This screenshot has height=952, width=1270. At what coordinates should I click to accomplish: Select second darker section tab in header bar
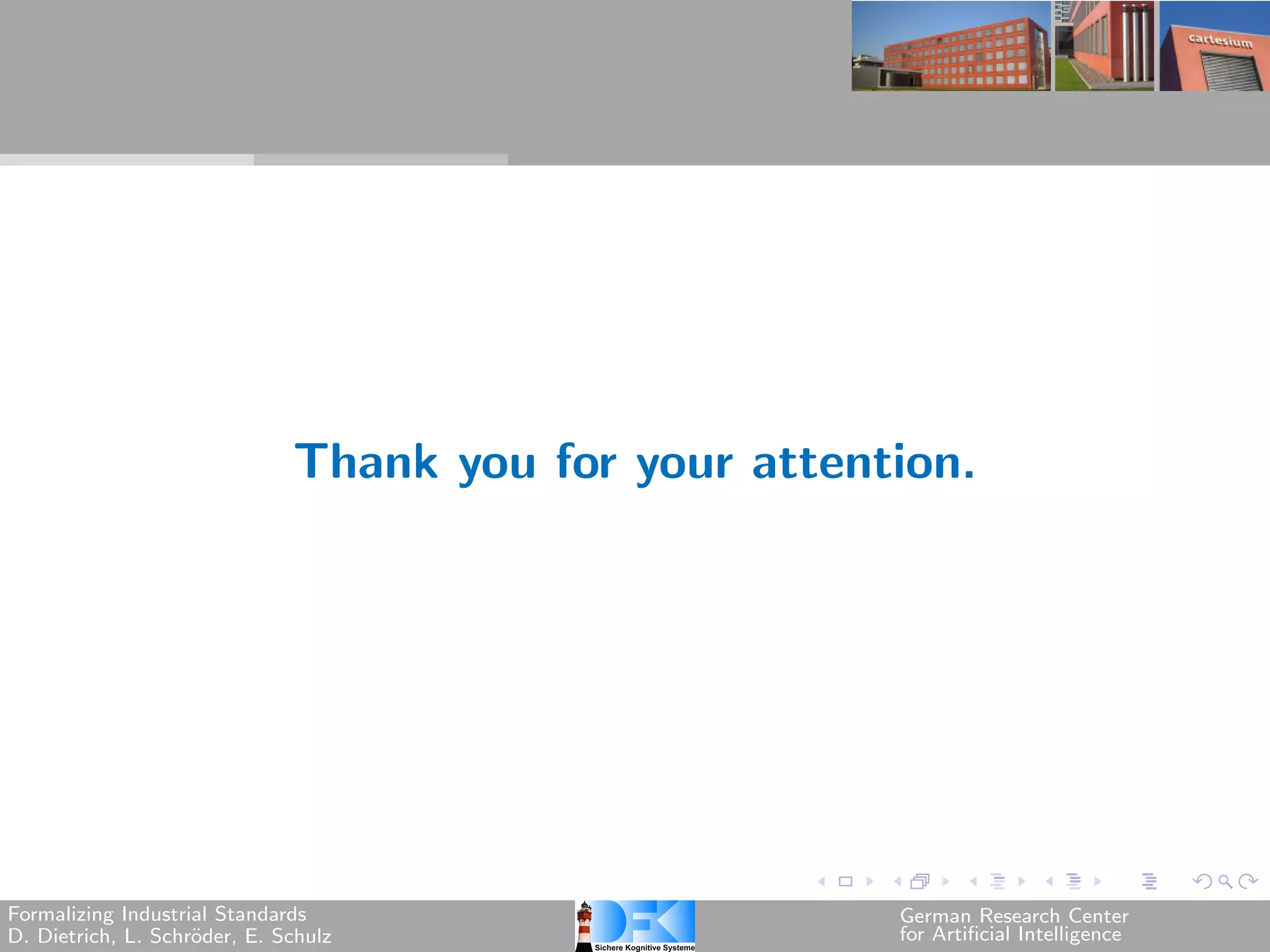click(x=381, y=160)
